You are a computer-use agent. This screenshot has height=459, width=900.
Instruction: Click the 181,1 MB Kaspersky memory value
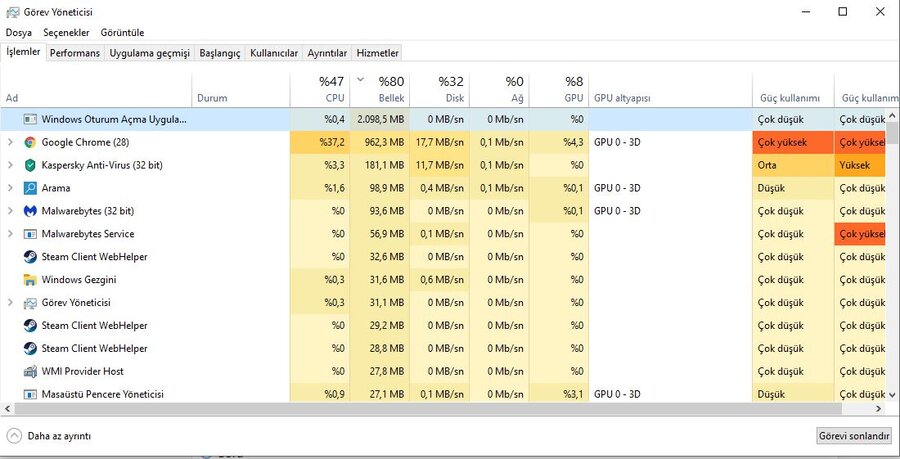[x=387, y=165]
